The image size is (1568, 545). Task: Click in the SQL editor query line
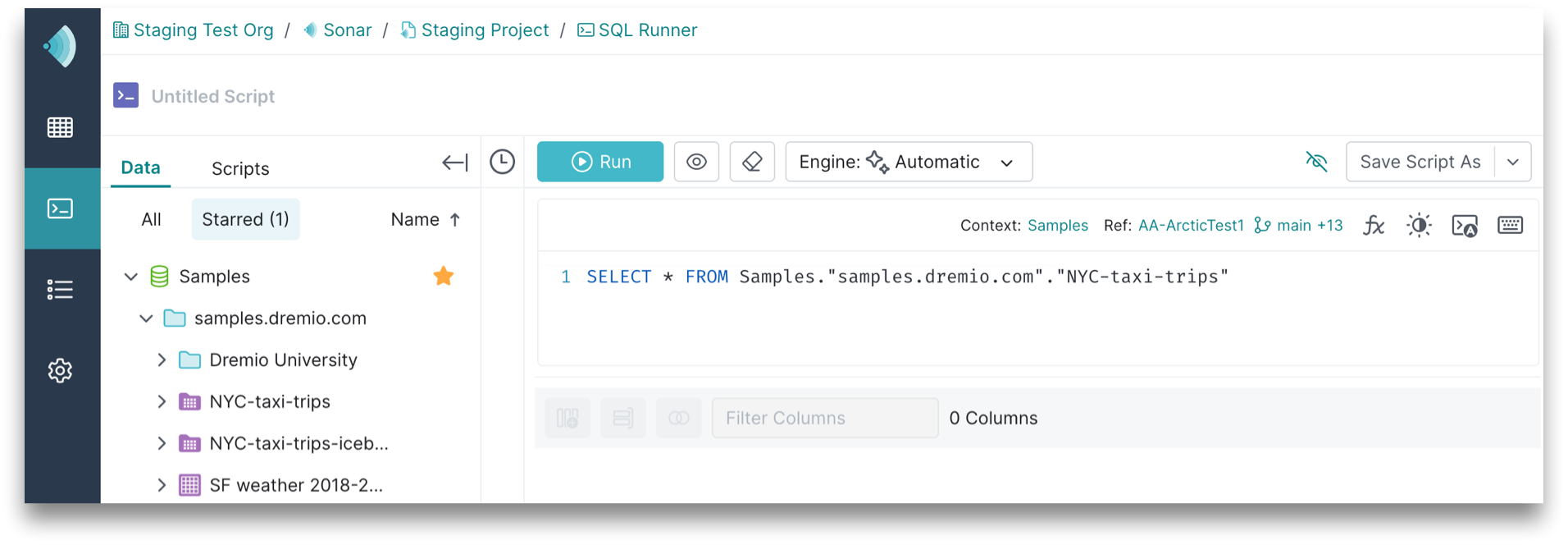coord(907,277)
